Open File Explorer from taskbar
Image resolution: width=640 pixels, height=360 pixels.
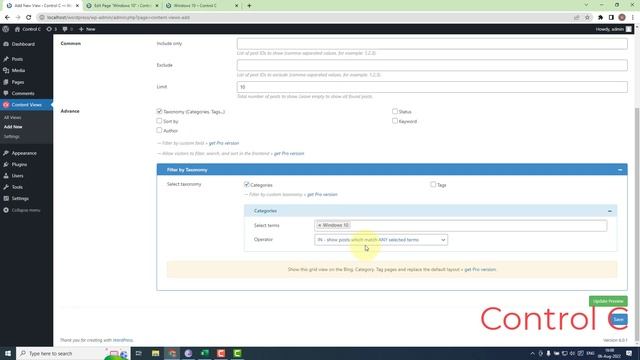[156, 353]
